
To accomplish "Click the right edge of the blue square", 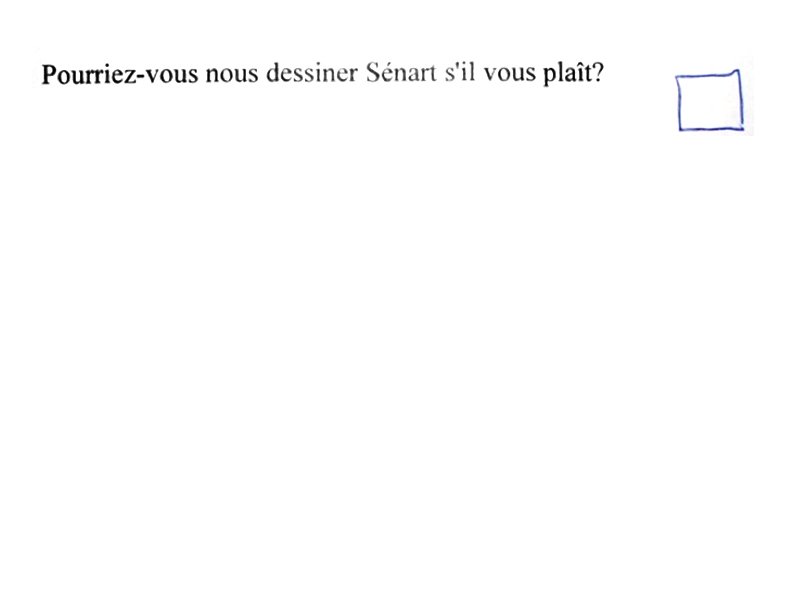I will point(741,100).
